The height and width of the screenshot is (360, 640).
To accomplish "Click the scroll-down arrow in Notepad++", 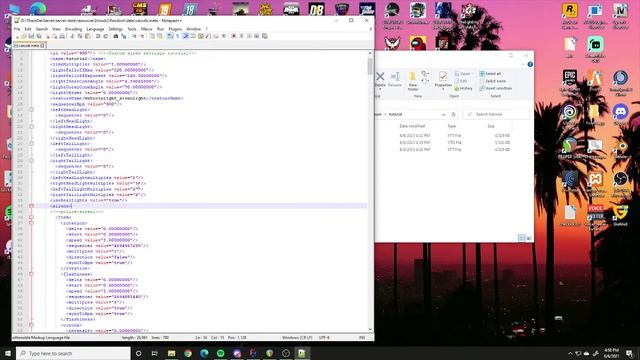I will 370,329.
